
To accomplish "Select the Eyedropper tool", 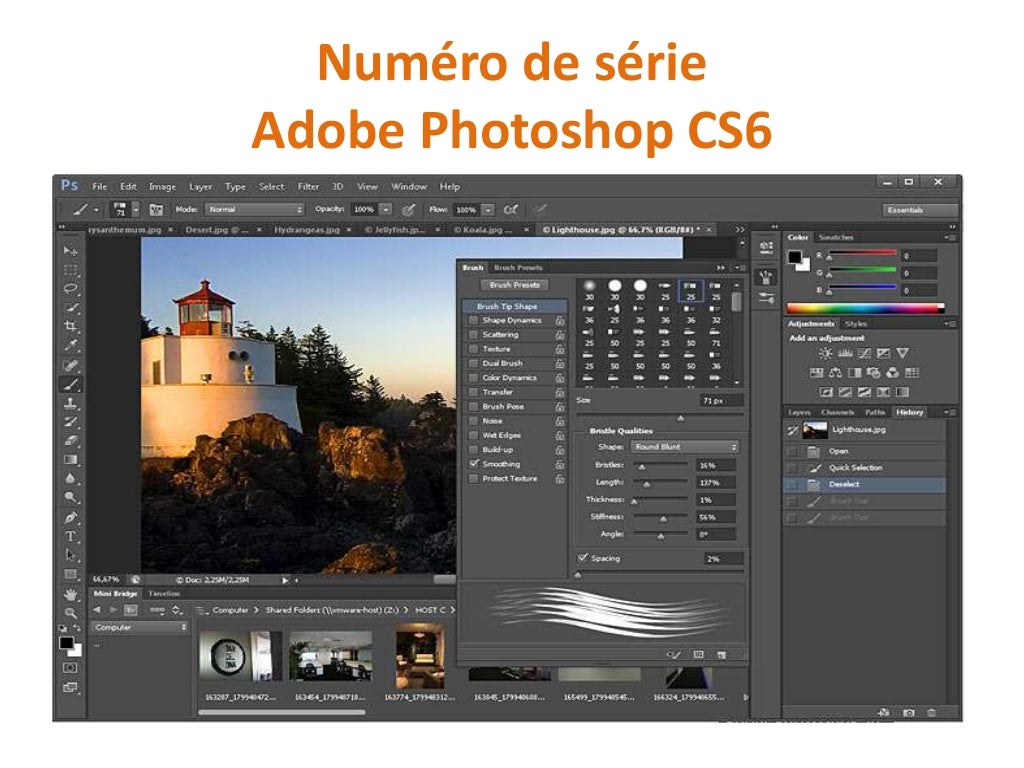I will click(71, 345).
